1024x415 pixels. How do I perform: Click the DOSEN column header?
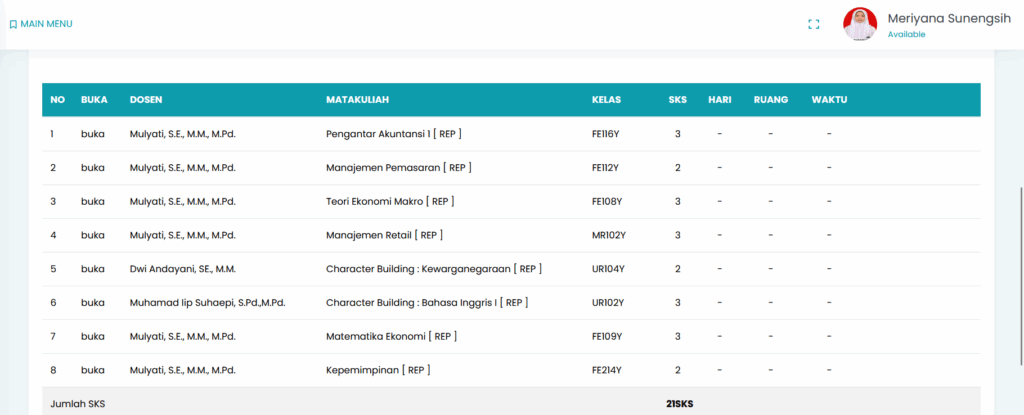(x=146, y=99)
